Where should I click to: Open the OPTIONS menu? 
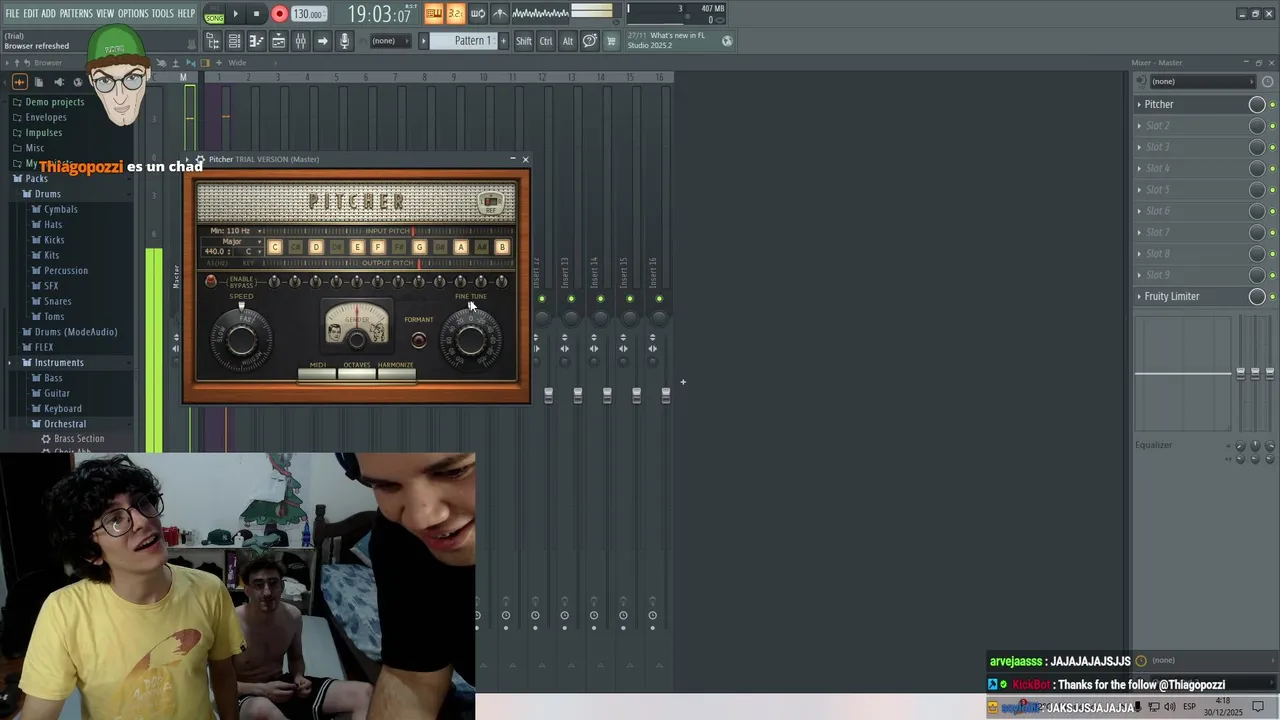133,14
